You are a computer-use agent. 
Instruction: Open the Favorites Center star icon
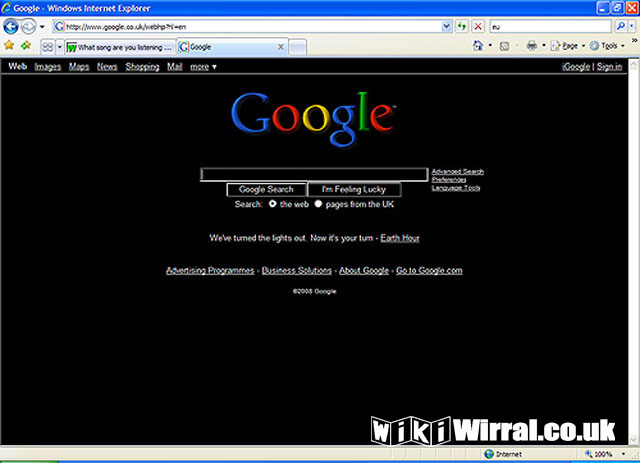[9, 45]
